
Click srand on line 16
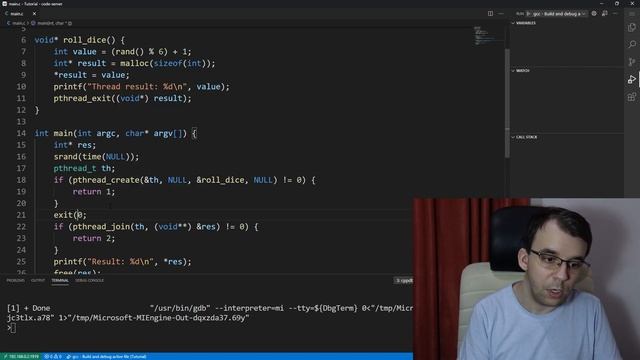pos(65,157)
